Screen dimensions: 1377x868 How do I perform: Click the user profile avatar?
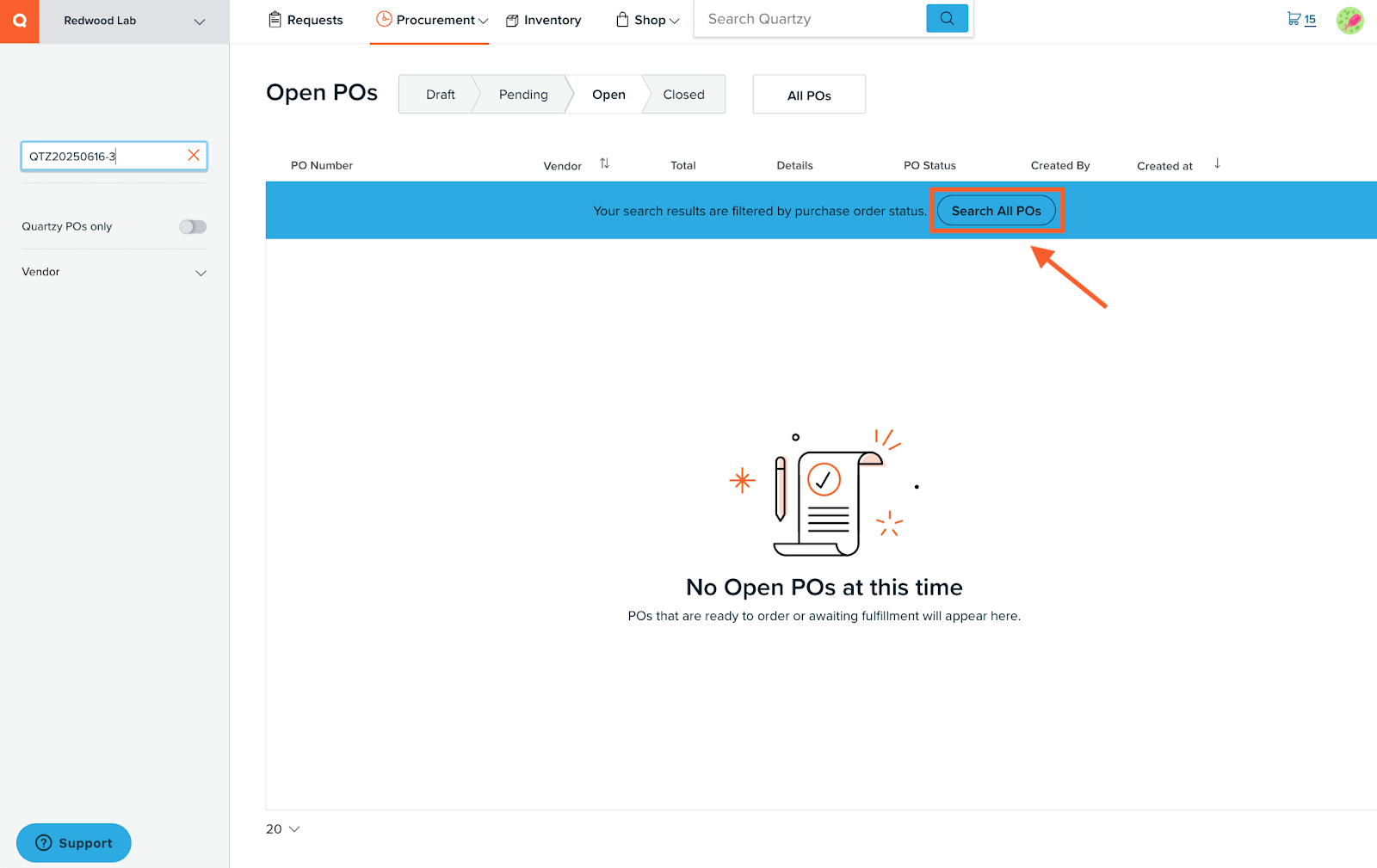pos(1349,19)
